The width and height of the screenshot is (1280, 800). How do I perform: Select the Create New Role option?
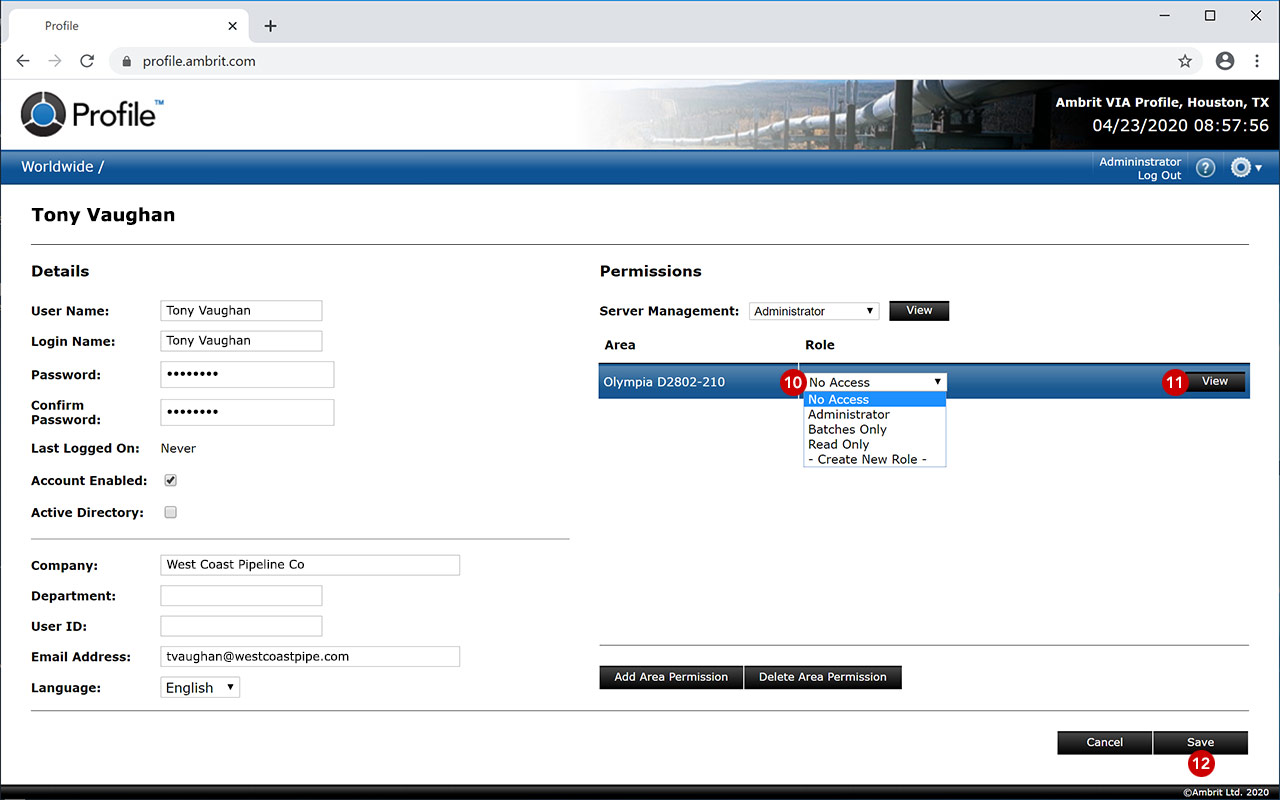coord(867,459)
